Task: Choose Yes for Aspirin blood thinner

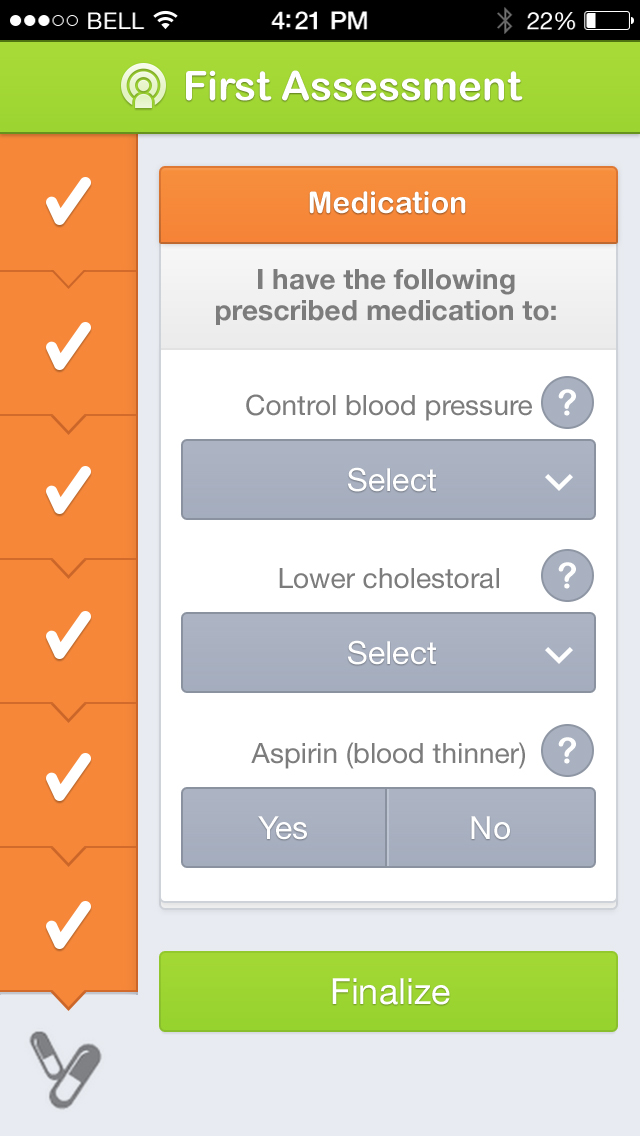Action: (283, 828)
